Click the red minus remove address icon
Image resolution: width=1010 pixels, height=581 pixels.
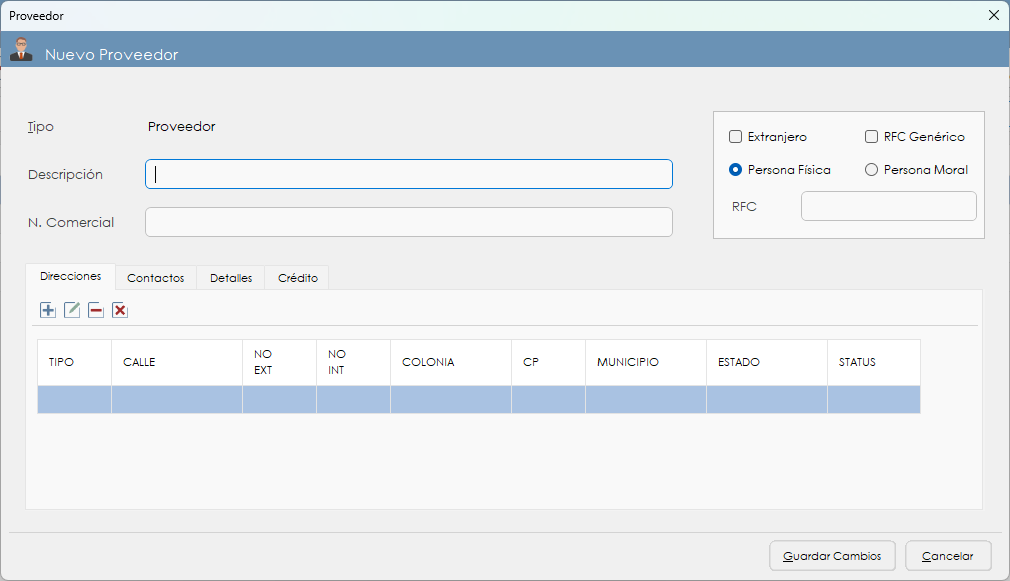pyautogui.click(x=96, y=310)
